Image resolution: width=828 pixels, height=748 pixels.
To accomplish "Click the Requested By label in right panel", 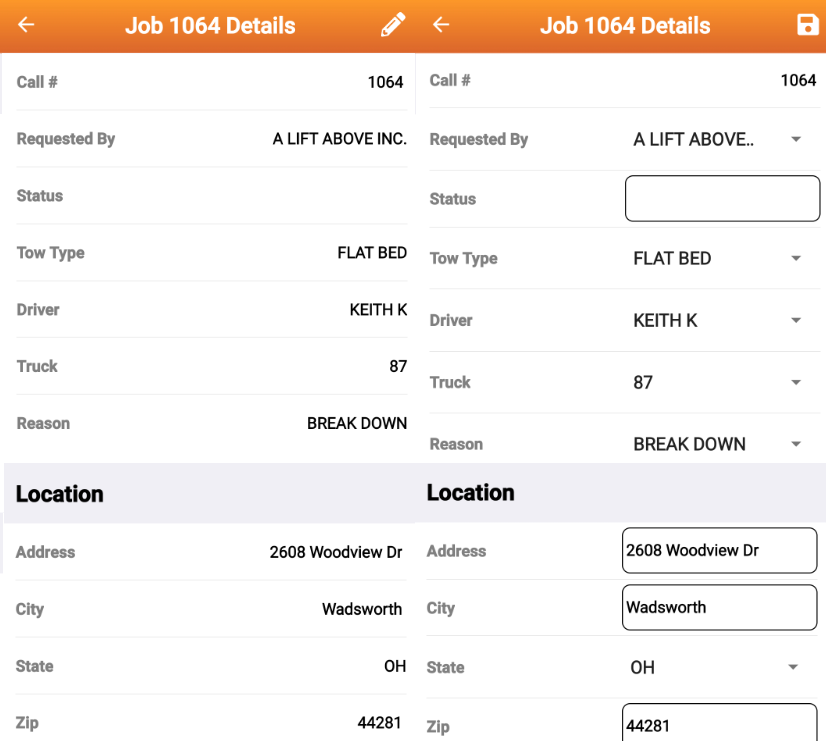I will click(478, 139).
